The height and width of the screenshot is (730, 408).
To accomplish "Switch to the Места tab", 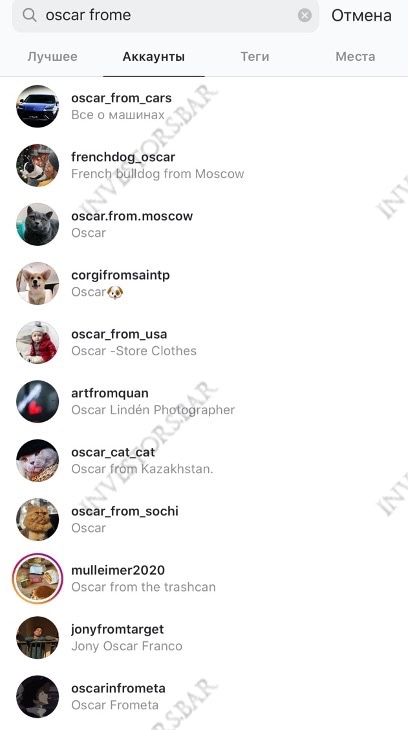I will click(x=355, y=57).
